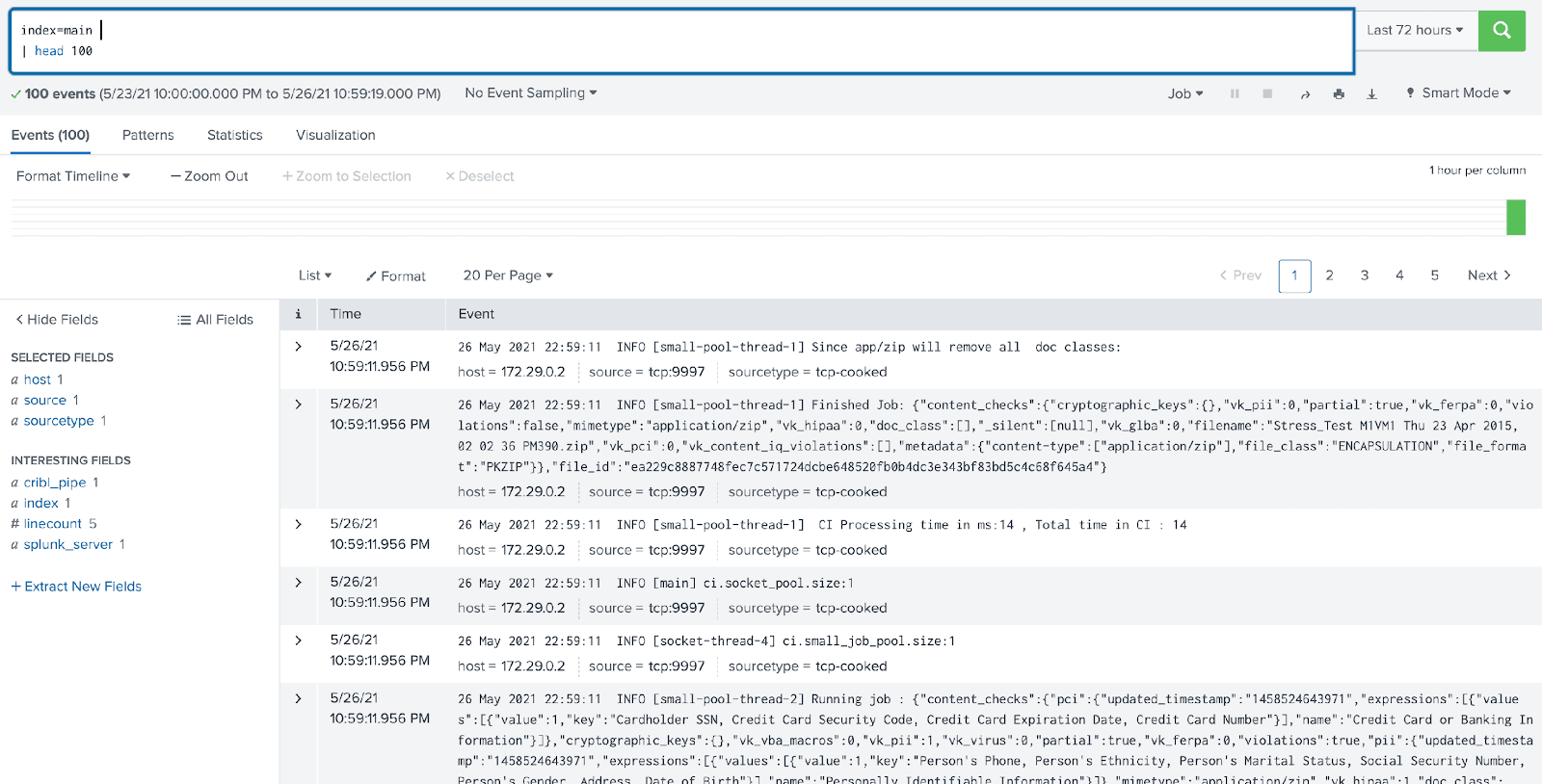This screenshot has width=1542, height=784.
Task: Click the green search magnifier button
Action: pos(1502,31)
